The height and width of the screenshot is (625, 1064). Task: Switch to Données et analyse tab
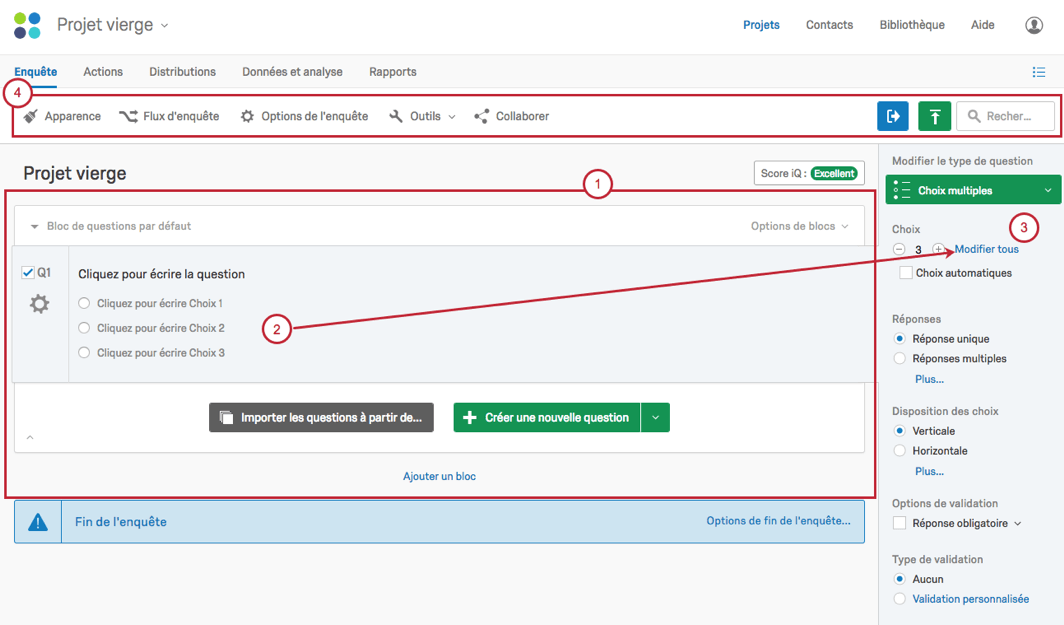click(x=292, y=72)
